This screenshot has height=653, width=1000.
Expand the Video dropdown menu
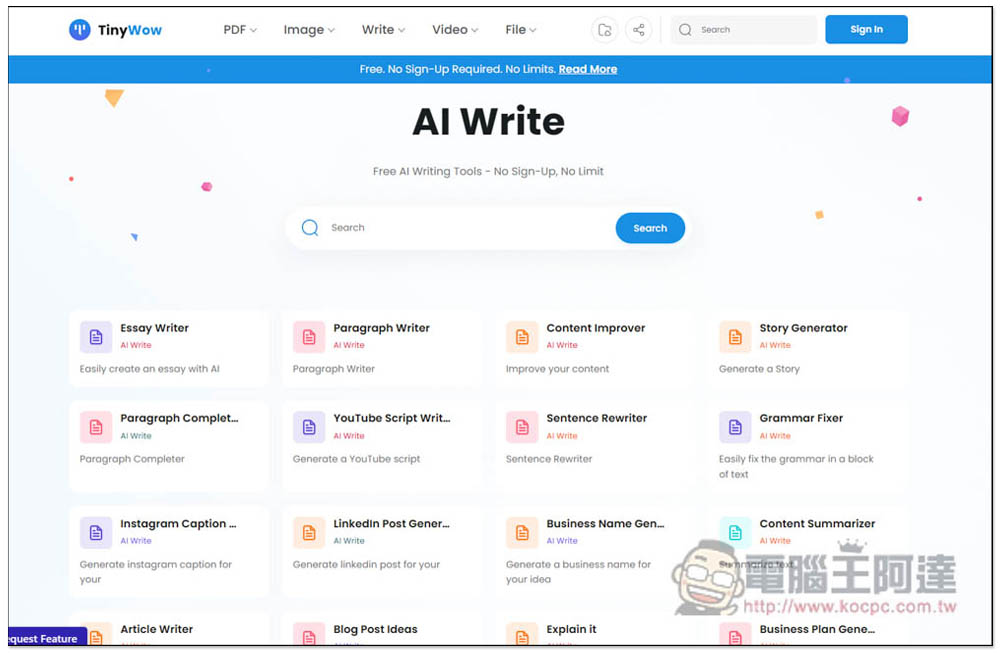(x=455, y=30)
